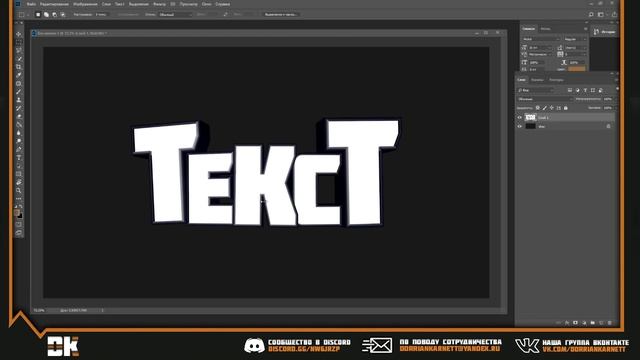640x360 pixels.
Task: Open font size dropdown in Character panel
Action: 540,48
